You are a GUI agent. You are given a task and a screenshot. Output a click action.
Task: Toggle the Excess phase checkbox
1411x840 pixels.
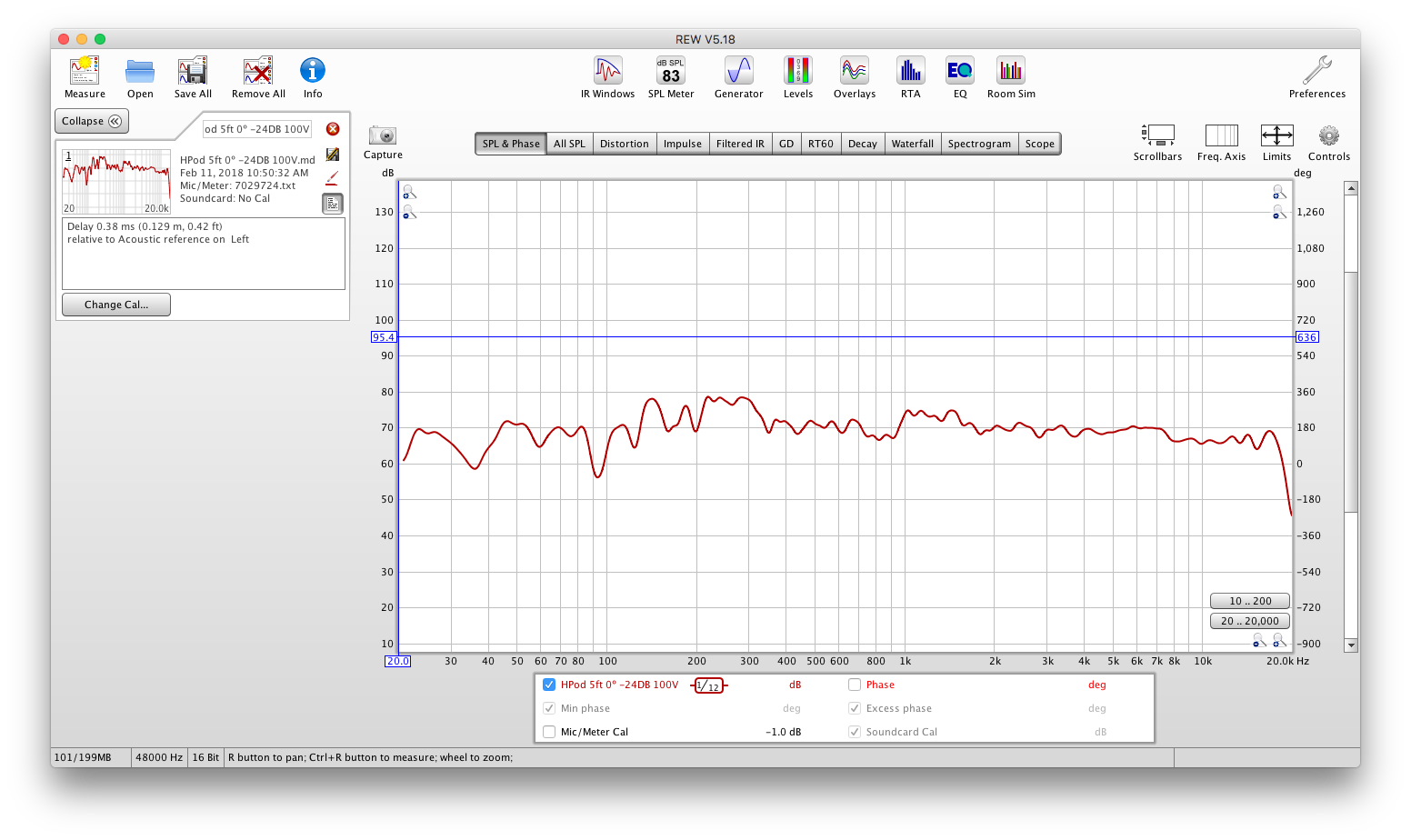coord(855,708)
